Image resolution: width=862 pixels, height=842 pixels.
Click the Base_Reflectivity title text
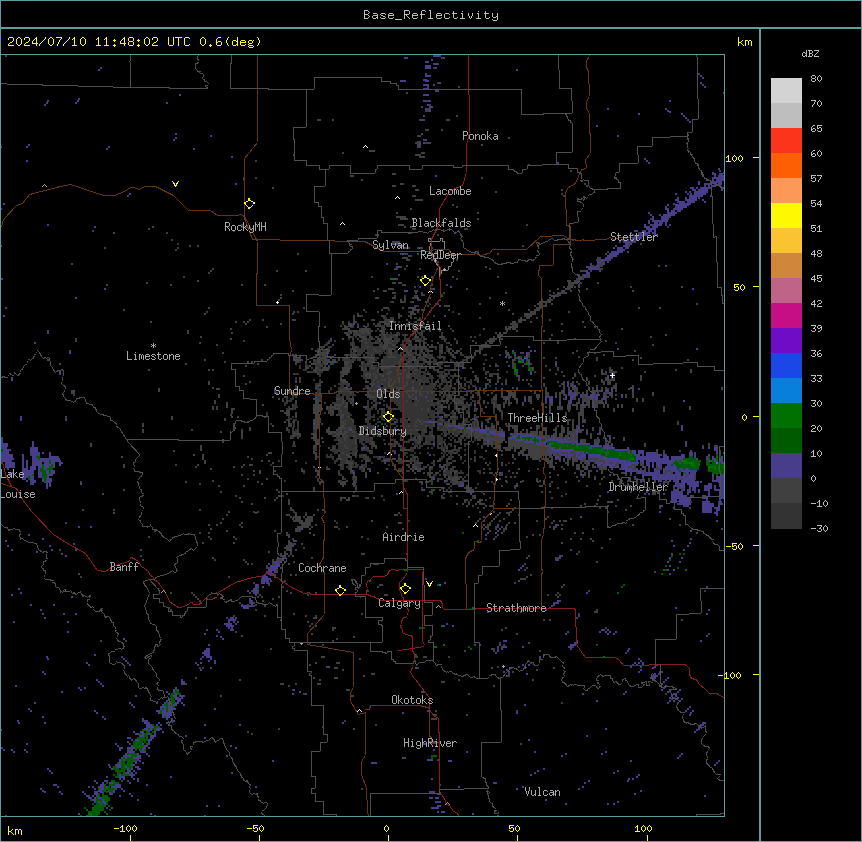point(431,15)
